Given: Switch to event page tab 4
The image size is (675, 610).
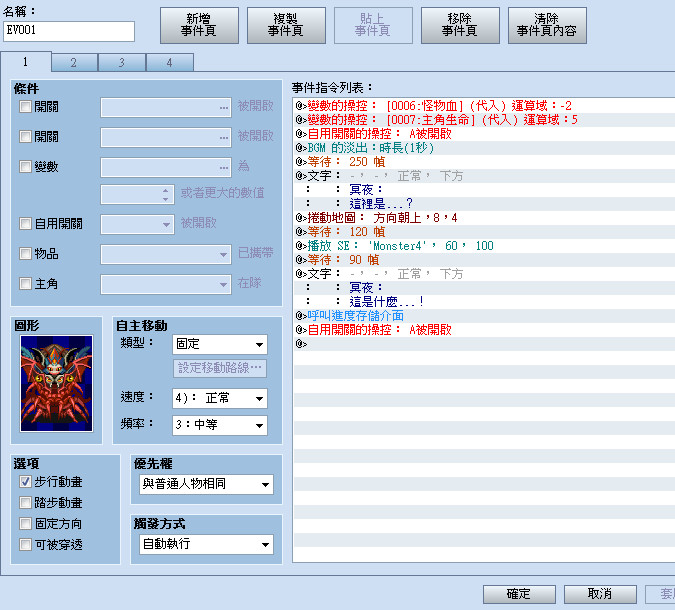Looking at the screenshot, I should [170, 63].
